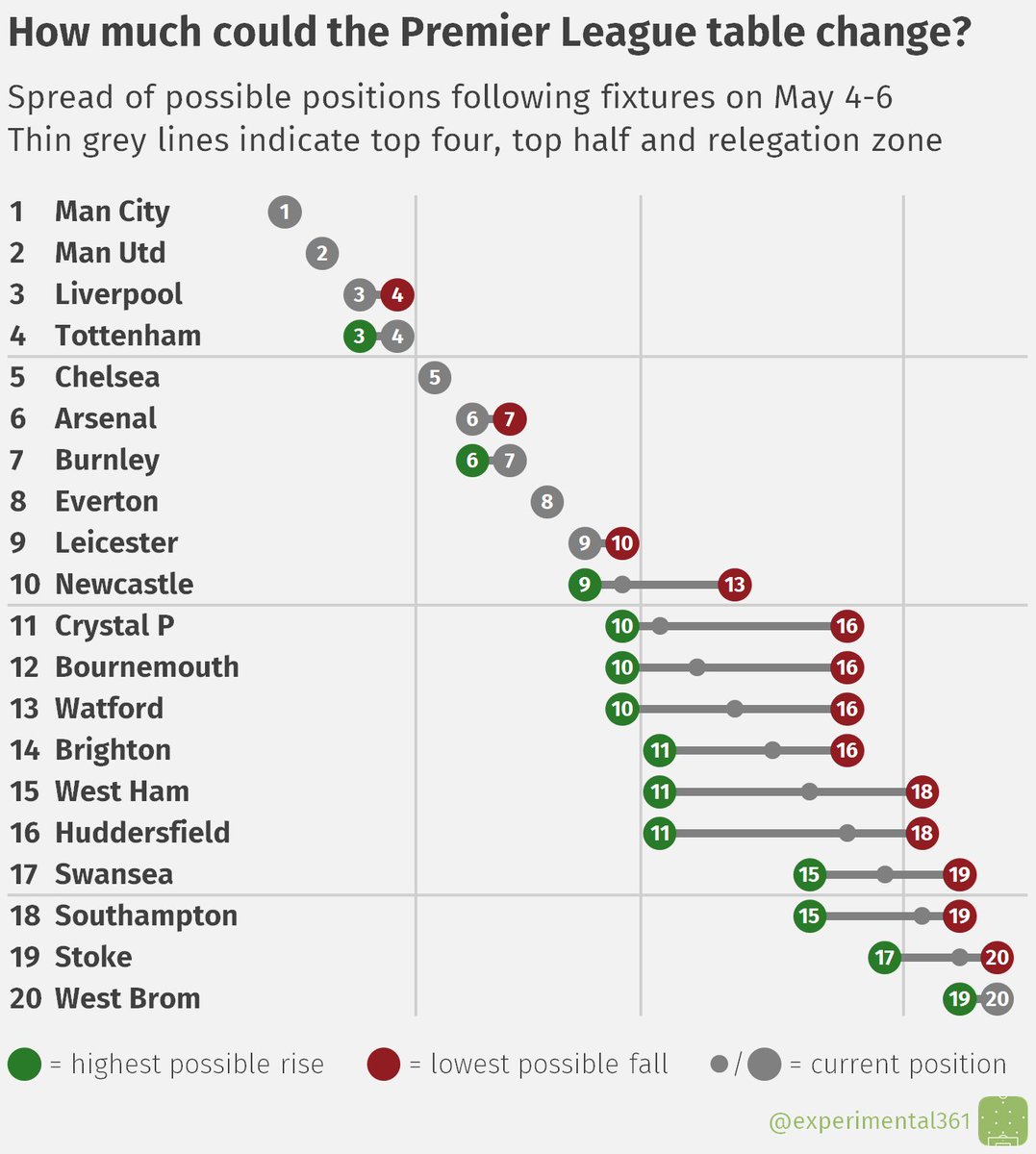
Task: Click the football pitch logo icon
Action: click(1002, 1121)
